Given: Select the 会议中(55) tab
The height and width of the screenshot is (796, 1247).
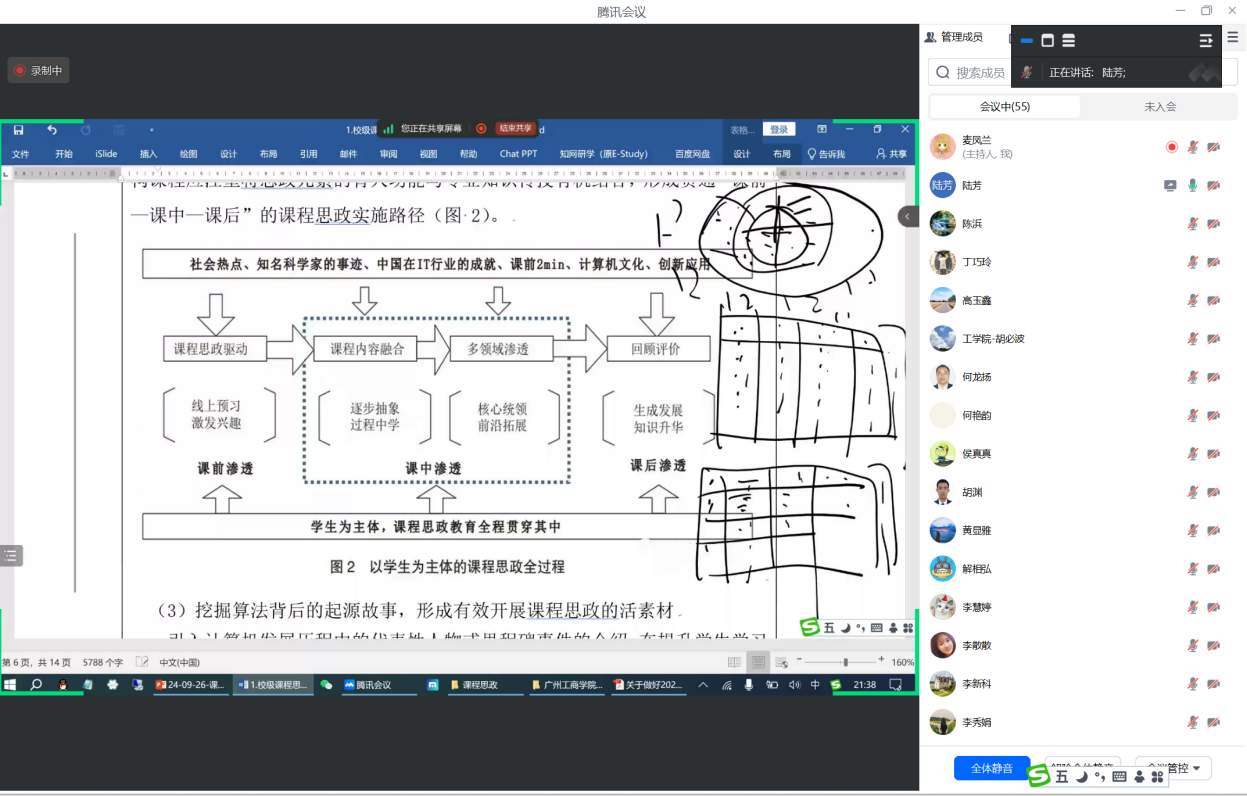Looking at the screenshot, I should (1005, 106).
